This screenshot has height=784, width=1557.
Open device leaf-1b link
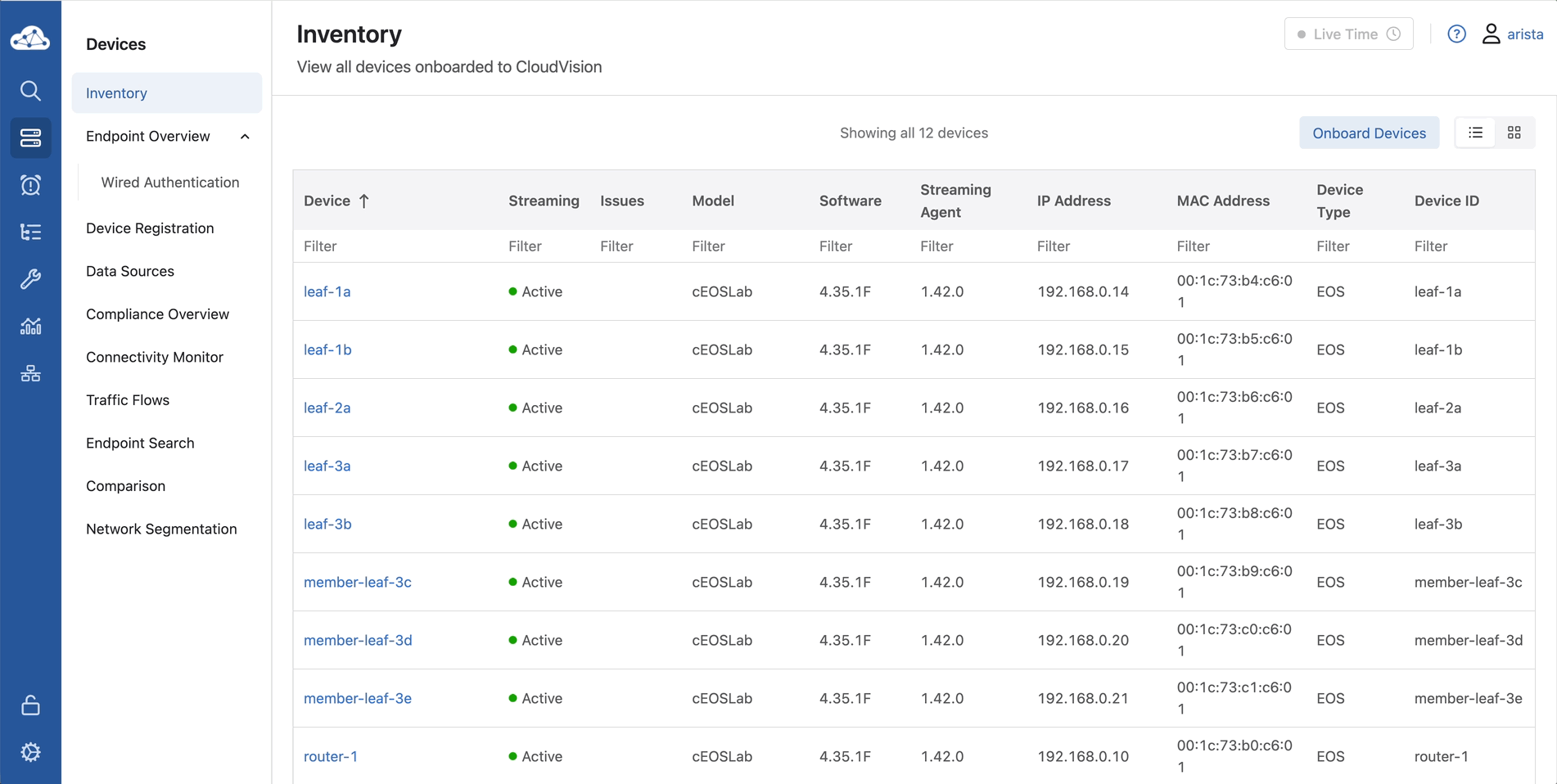(x=327, y=350)
